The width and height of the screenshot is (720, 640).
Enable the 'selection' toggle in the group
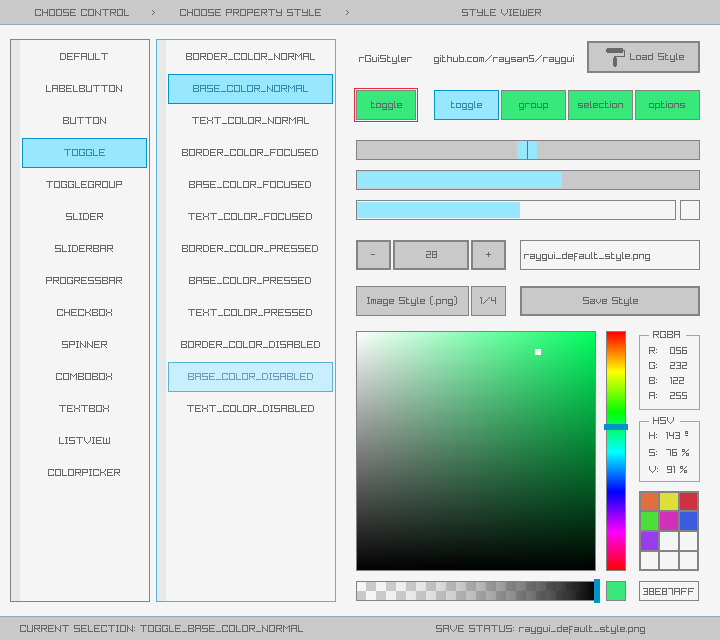coord(600,105)
